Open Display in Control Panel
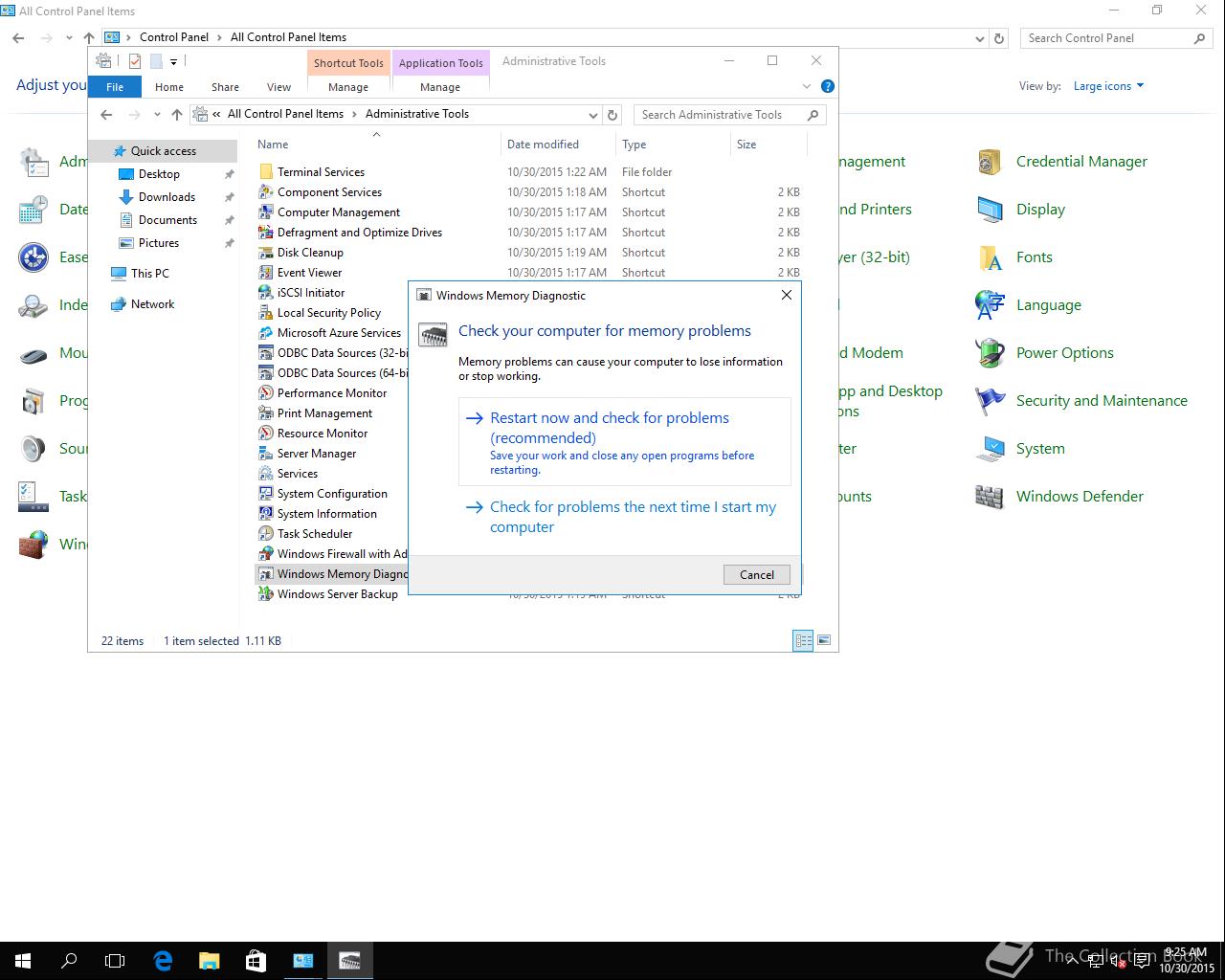The height and width of the screenshot is (980, 1225). (x=1021, y=210)
